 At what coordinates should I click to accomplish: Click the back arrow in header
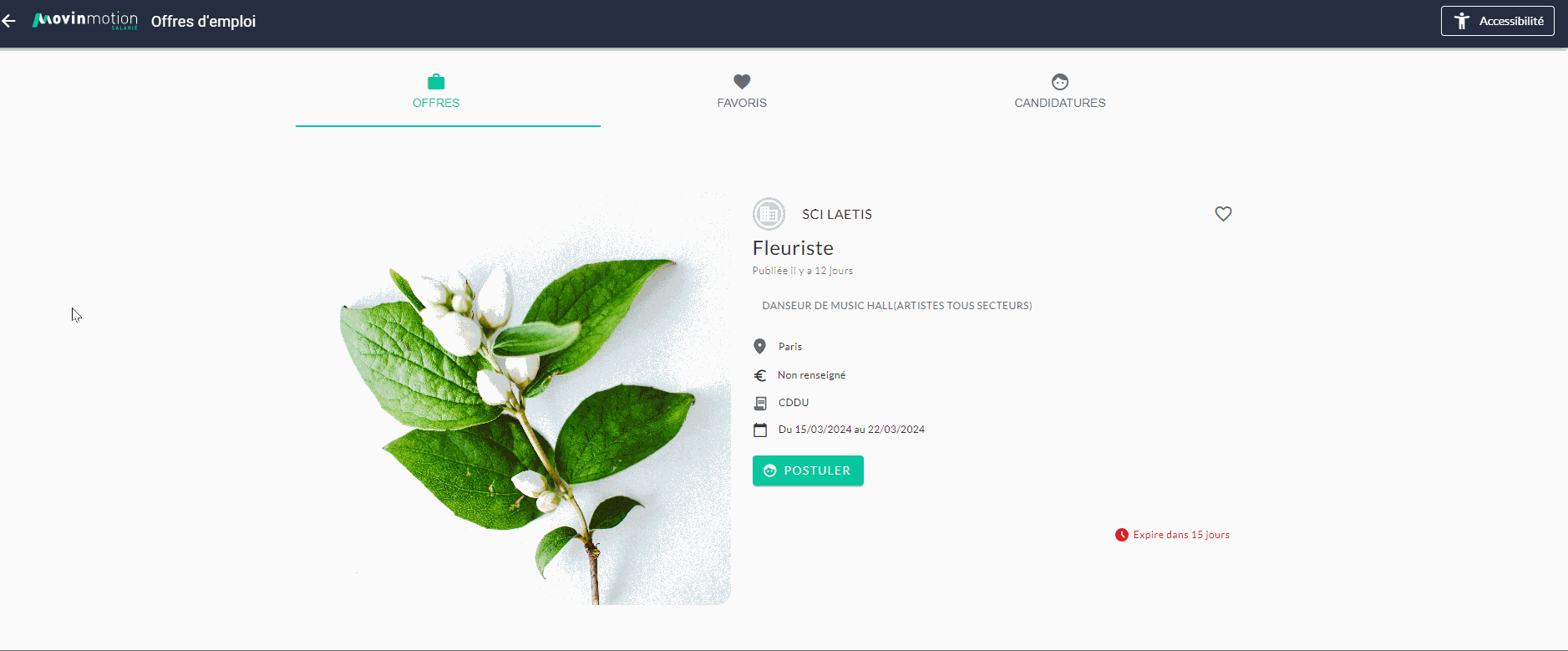(x=9, y=22)
